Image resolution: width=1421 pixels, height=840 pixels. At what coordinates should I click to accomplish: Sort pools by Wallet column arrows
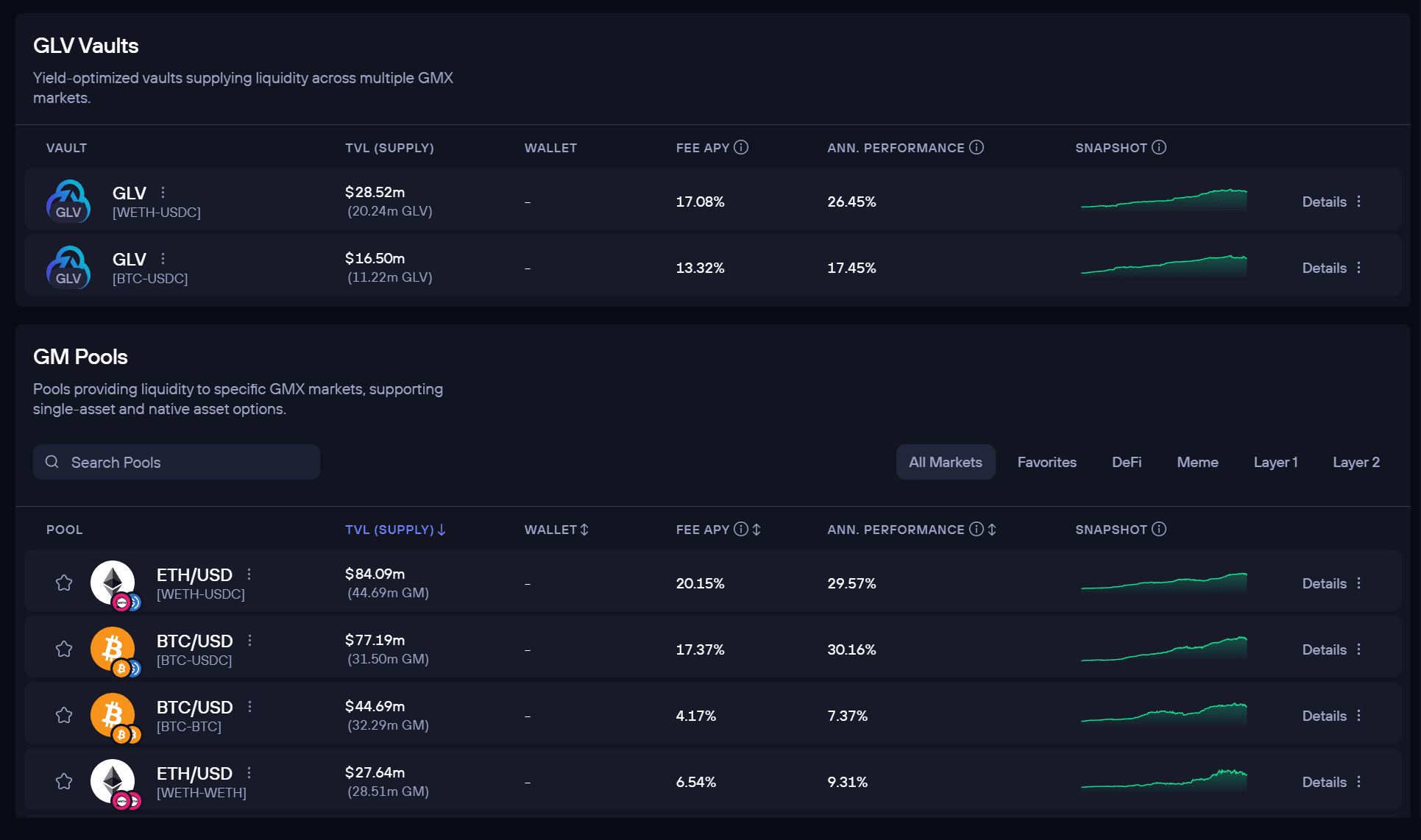[584, 530]
